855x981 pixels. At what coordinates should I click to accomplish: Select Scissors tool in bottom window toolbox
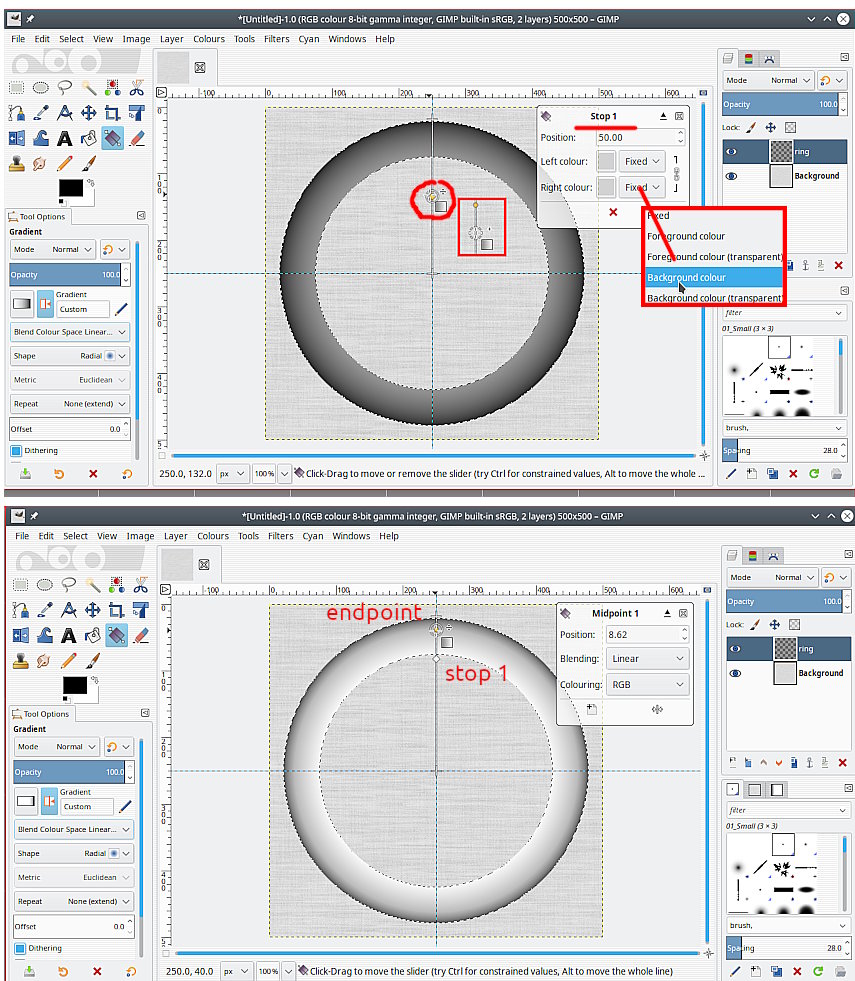[141, 585]
